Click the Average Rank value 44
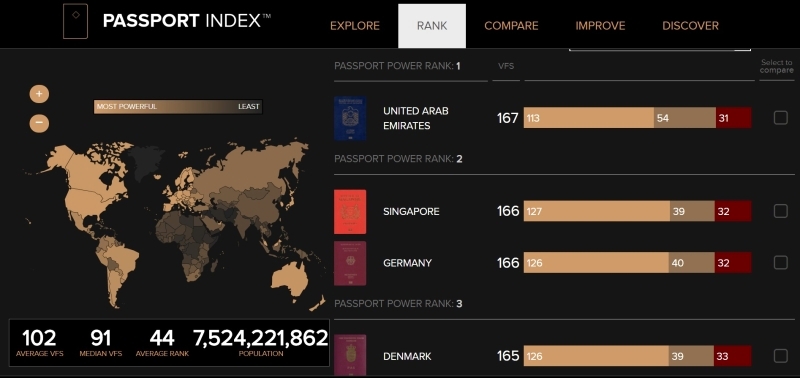 tap(162, 338)
